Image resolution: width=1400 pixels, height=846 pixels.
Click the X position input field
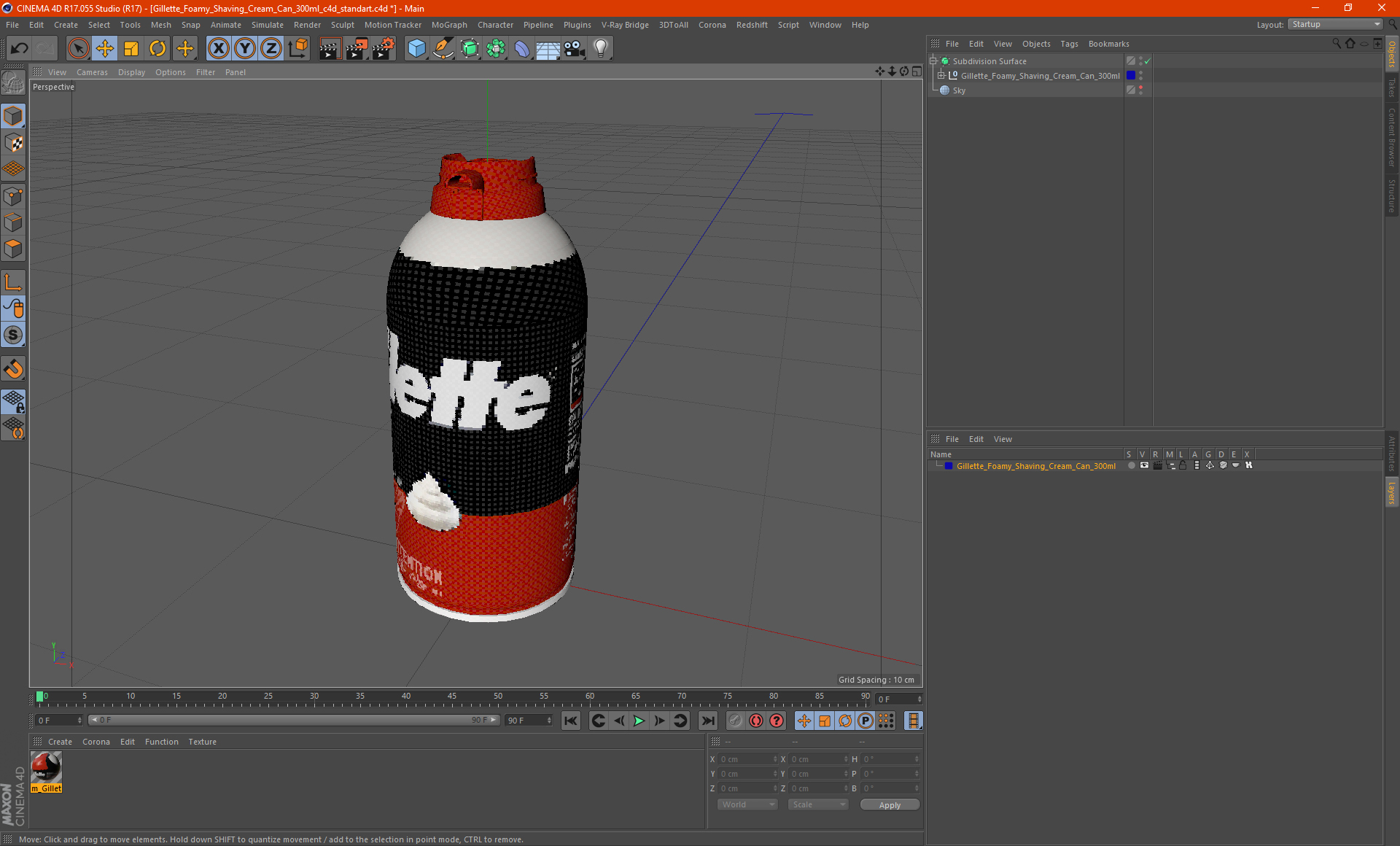click(x=747, y=759)
